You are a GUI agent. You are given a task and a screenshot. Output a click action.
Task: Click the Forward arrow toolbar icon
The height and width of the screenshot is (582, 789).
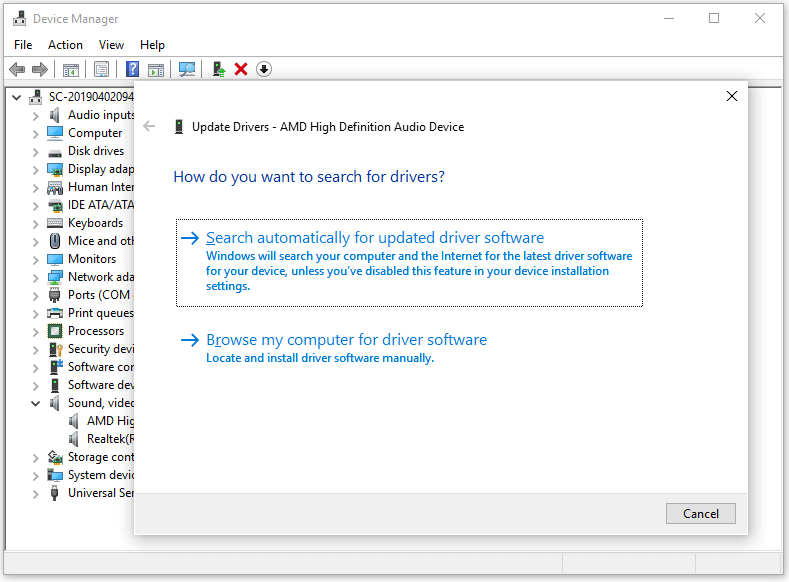40,69
